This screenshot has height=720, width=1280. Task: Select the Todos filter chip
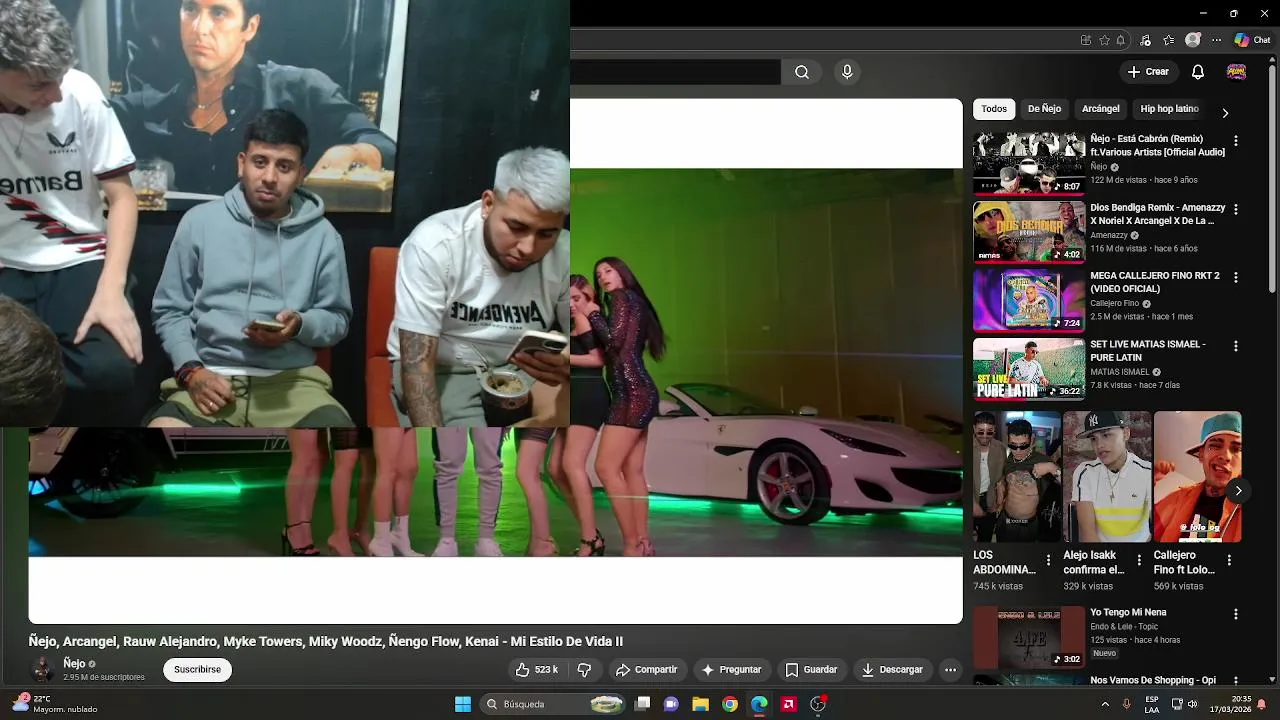994,109
